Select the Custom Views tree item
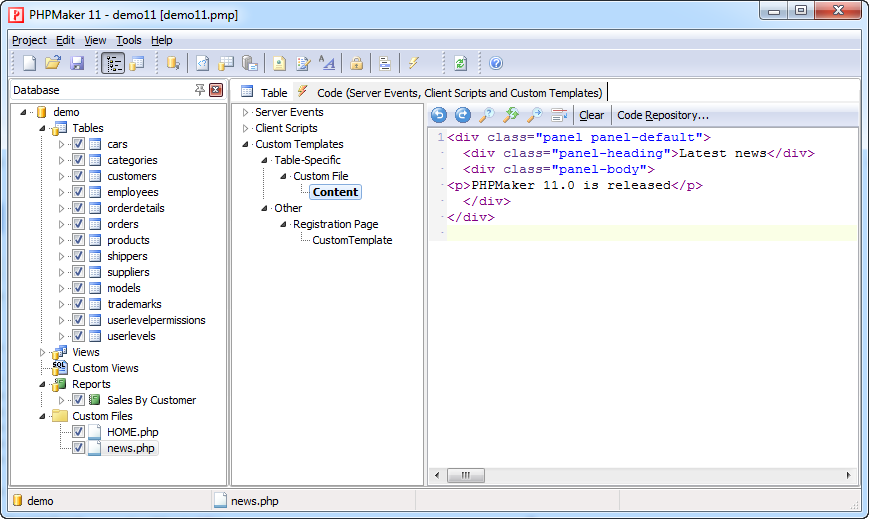The image size is (869, 519). tap(105, 368)
